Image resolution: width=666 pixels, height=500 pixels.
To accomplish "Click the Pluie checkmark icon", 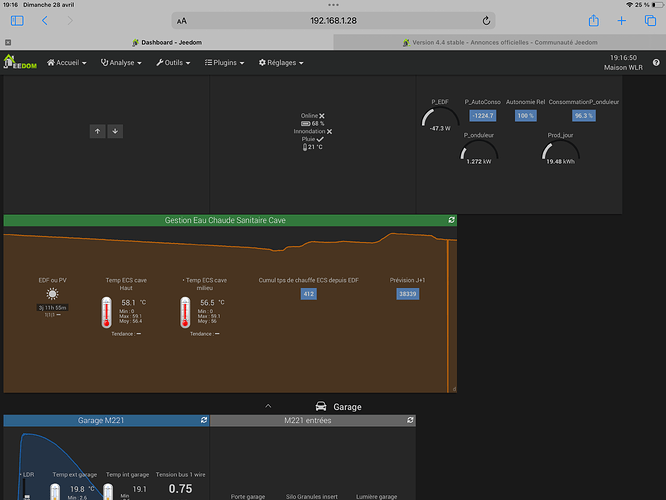I will pyautogui.click(x=320, y=139).
